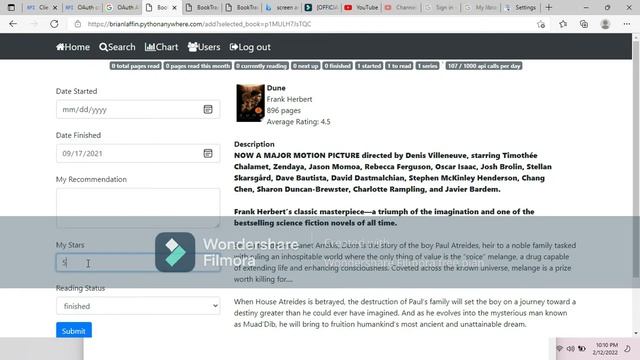Viewport: 640px width, 360px height.
Task: Click the Date Started input field
Action: tap(138, 109)
